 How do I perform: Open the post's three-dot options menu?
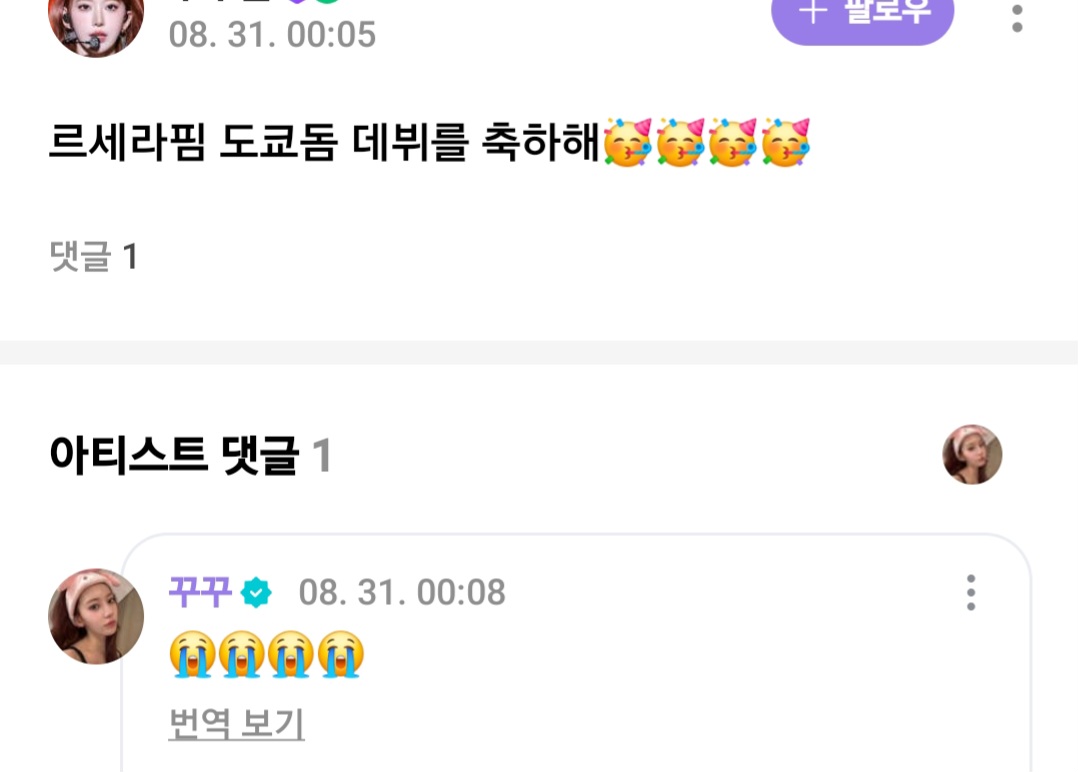[x=1018, y=17]
